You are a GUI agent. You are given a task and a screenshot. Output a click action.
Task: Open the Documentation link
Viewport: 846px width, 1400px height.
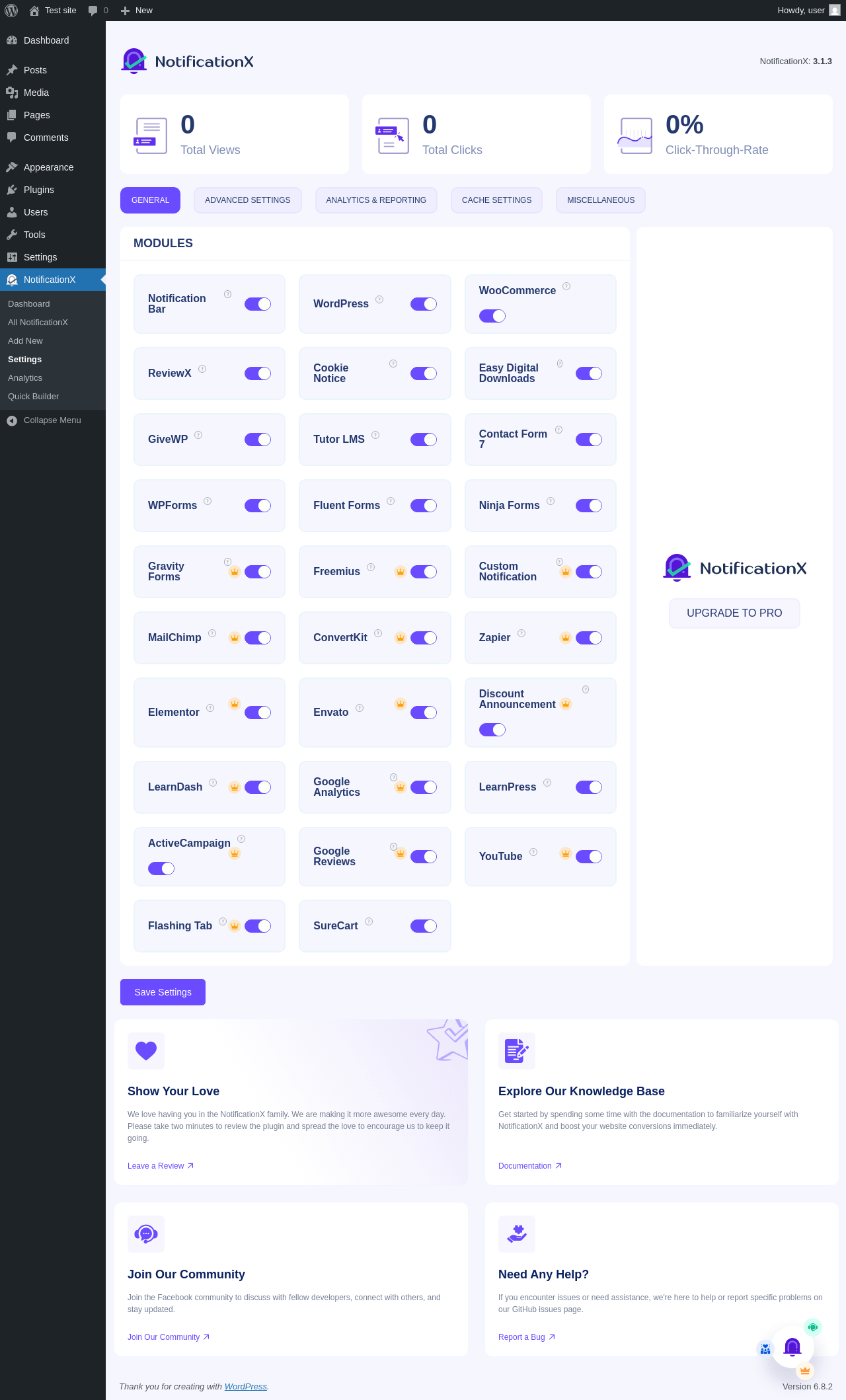530,1166
